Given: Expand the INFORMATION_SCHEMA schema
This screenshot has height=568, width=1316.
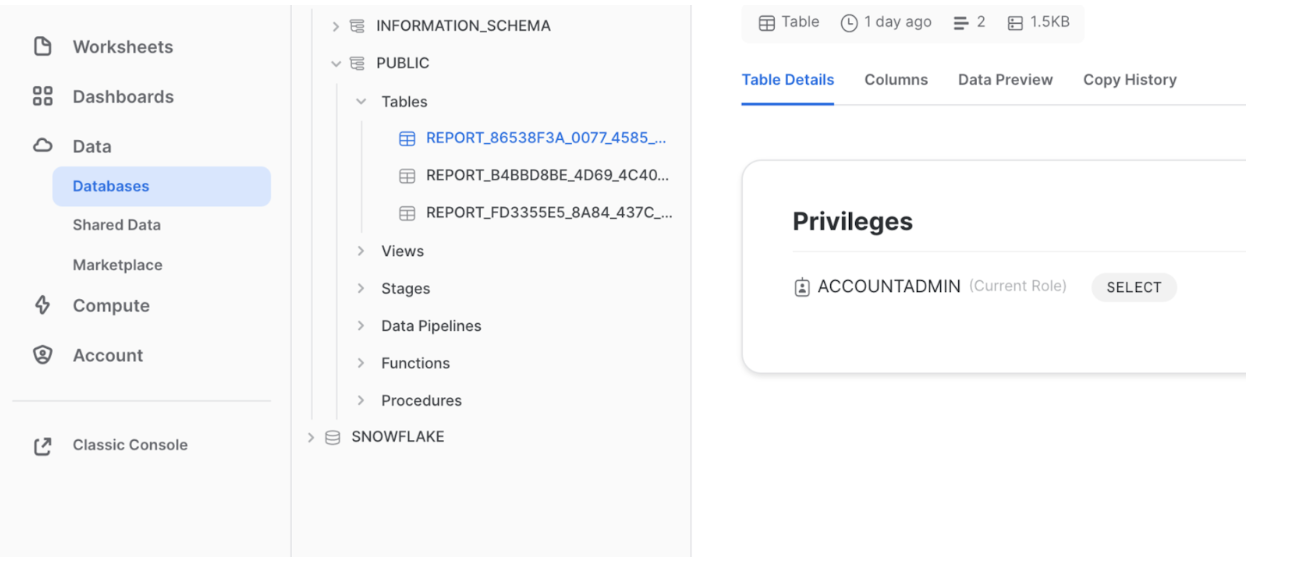Looking at the screenshot, I should [x=336, y=26].
